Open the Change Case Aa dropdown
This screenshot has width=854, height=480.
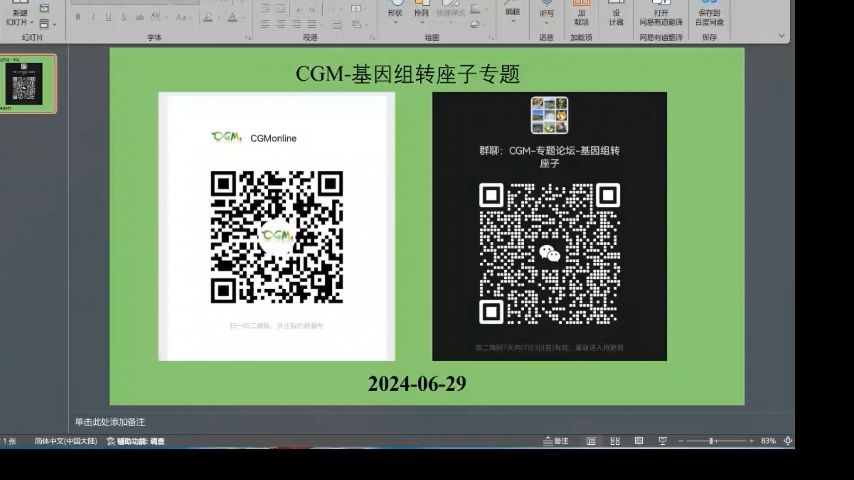coord(183,17)
